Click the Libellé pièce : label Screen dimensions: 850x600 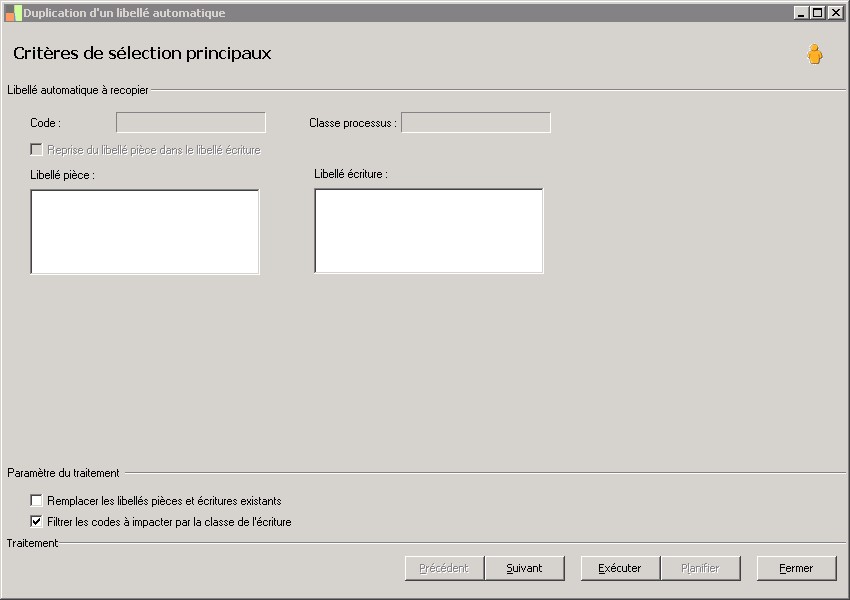point(62,175)
